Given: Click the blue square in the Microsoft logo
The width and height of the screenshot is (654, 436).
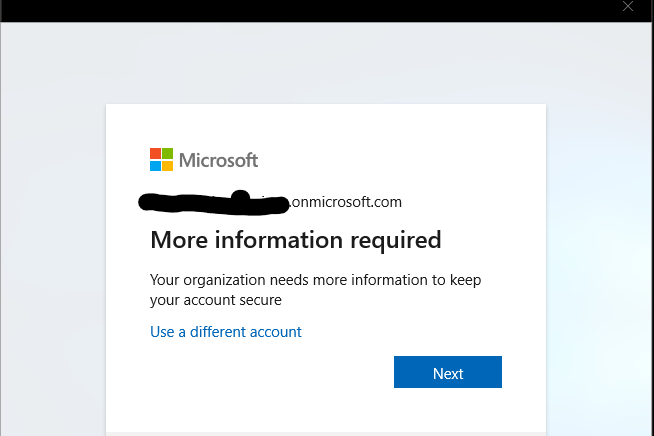Looking at the screenshot, I should coord(155,165).
